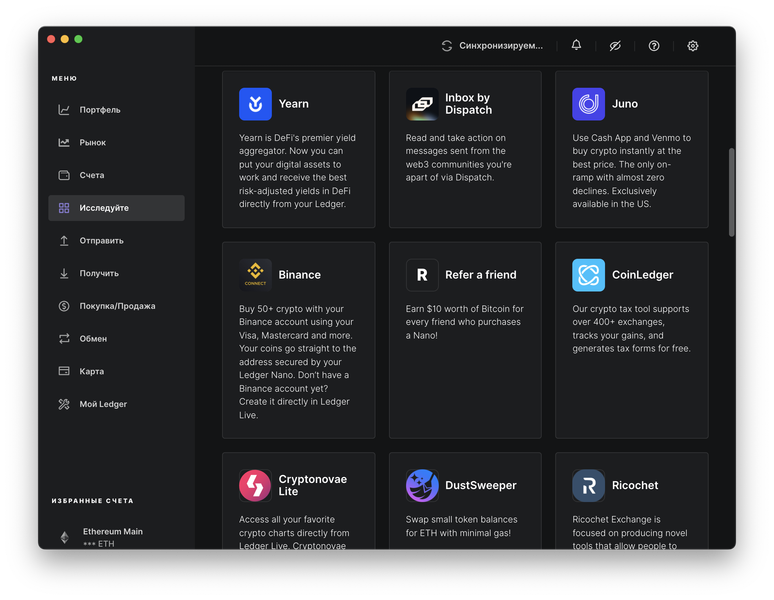Click the Refer a friend description

(464, 322)
